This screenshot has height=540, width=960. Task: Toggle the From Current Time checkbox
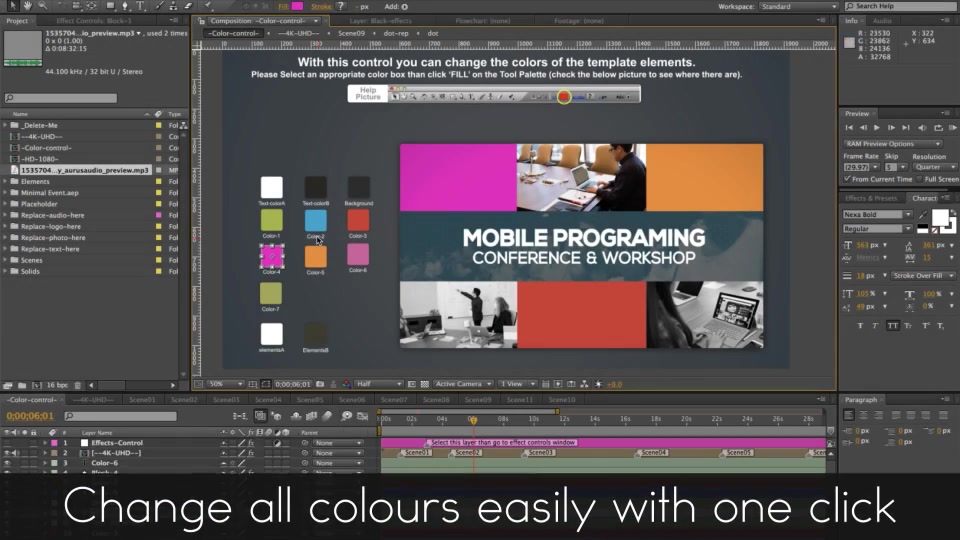tap(847, 179)
